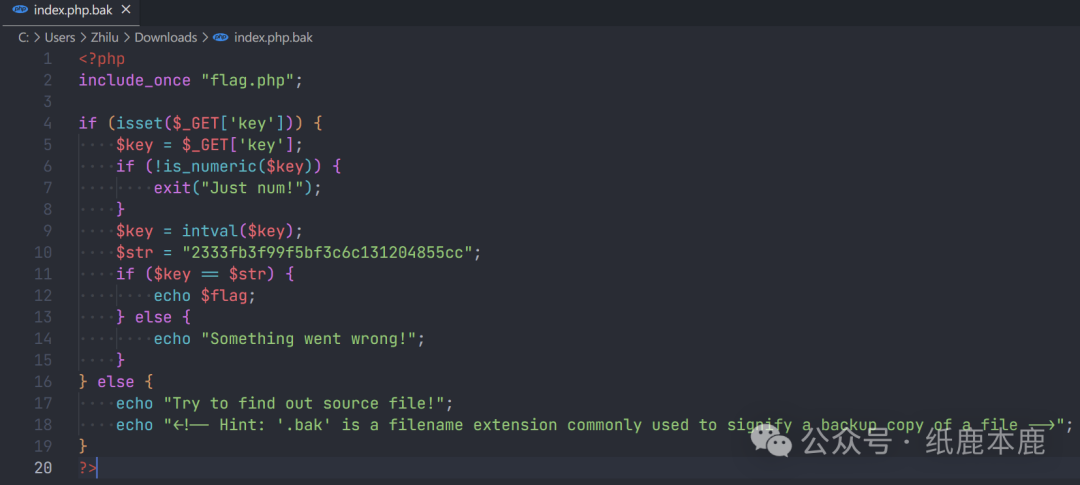Viewport: 1080px width, 485px height.
Task: Click the PHP file icon in the index.php.bak tab
Action: point(20,11)
